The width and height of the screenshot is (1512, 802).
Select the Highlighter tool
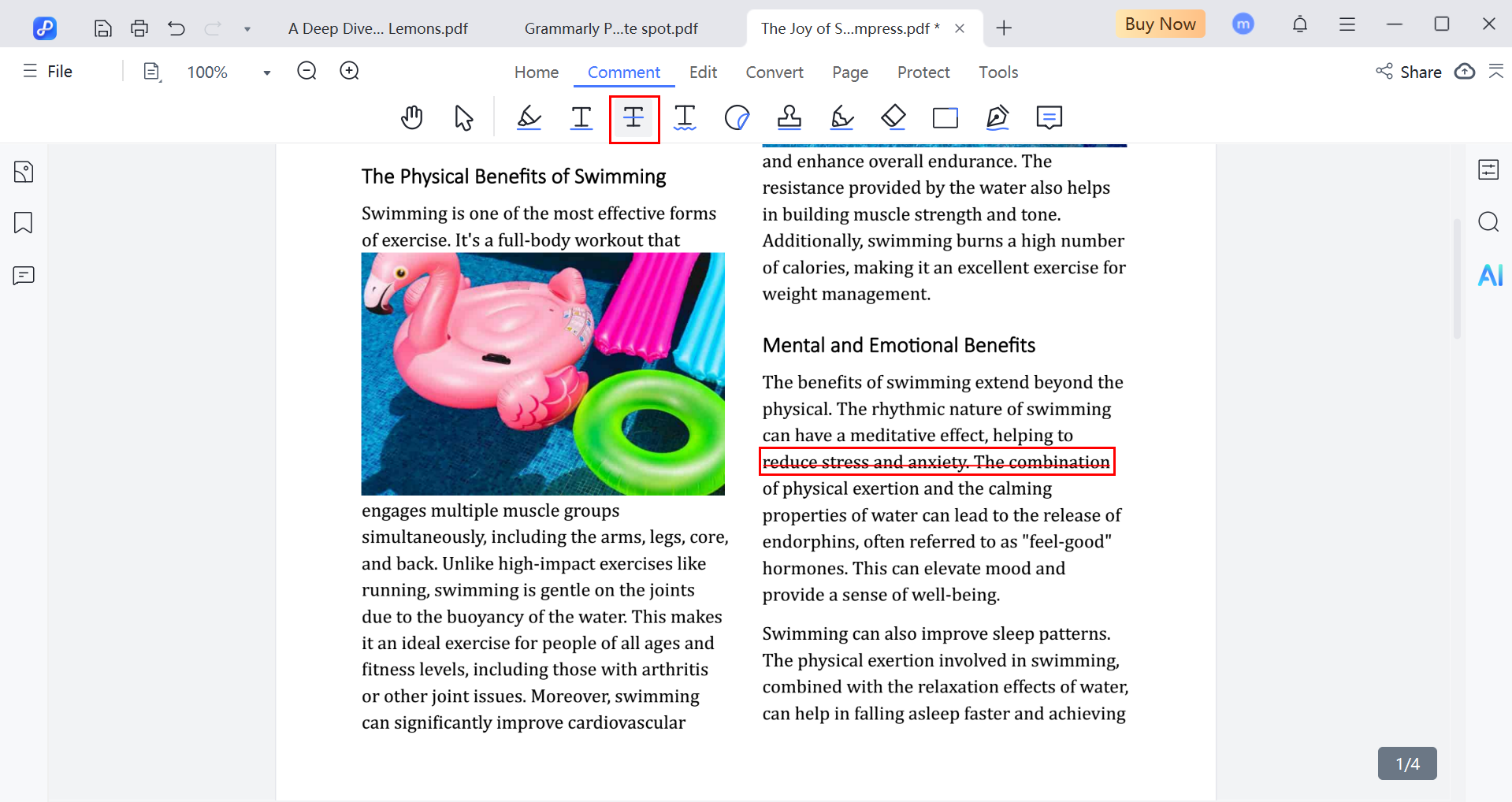tap(529, 118)
